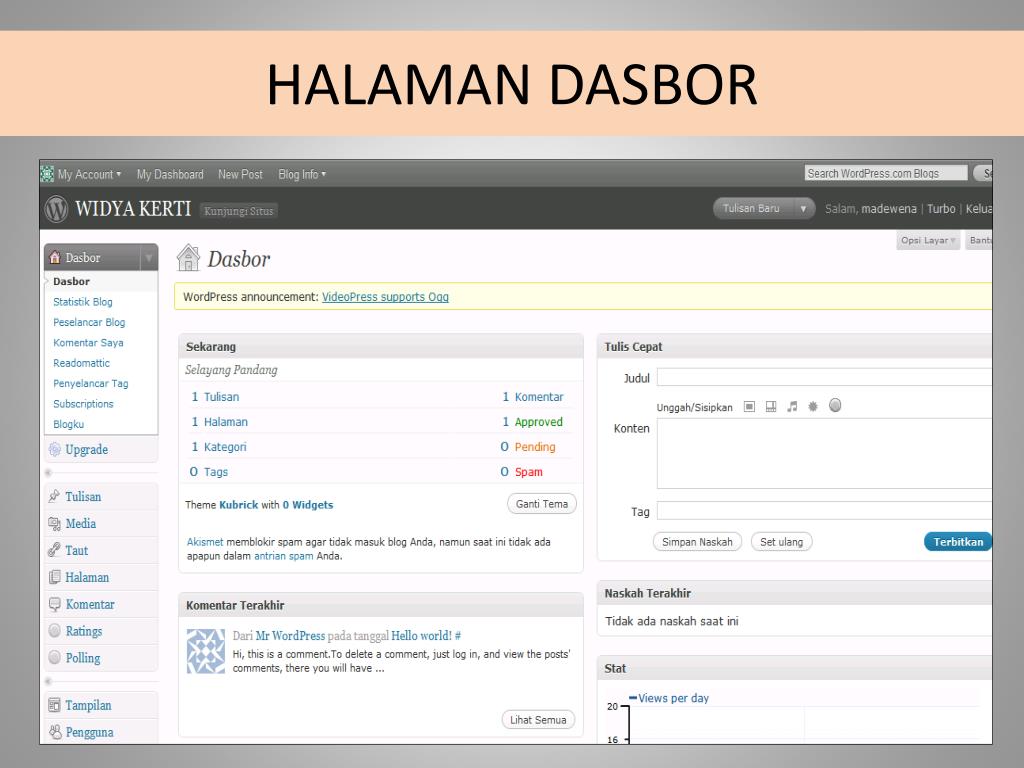The image size is (1024, 768).
Task: Open Statistik Blog in sidebar
Action: click(83, 302)
